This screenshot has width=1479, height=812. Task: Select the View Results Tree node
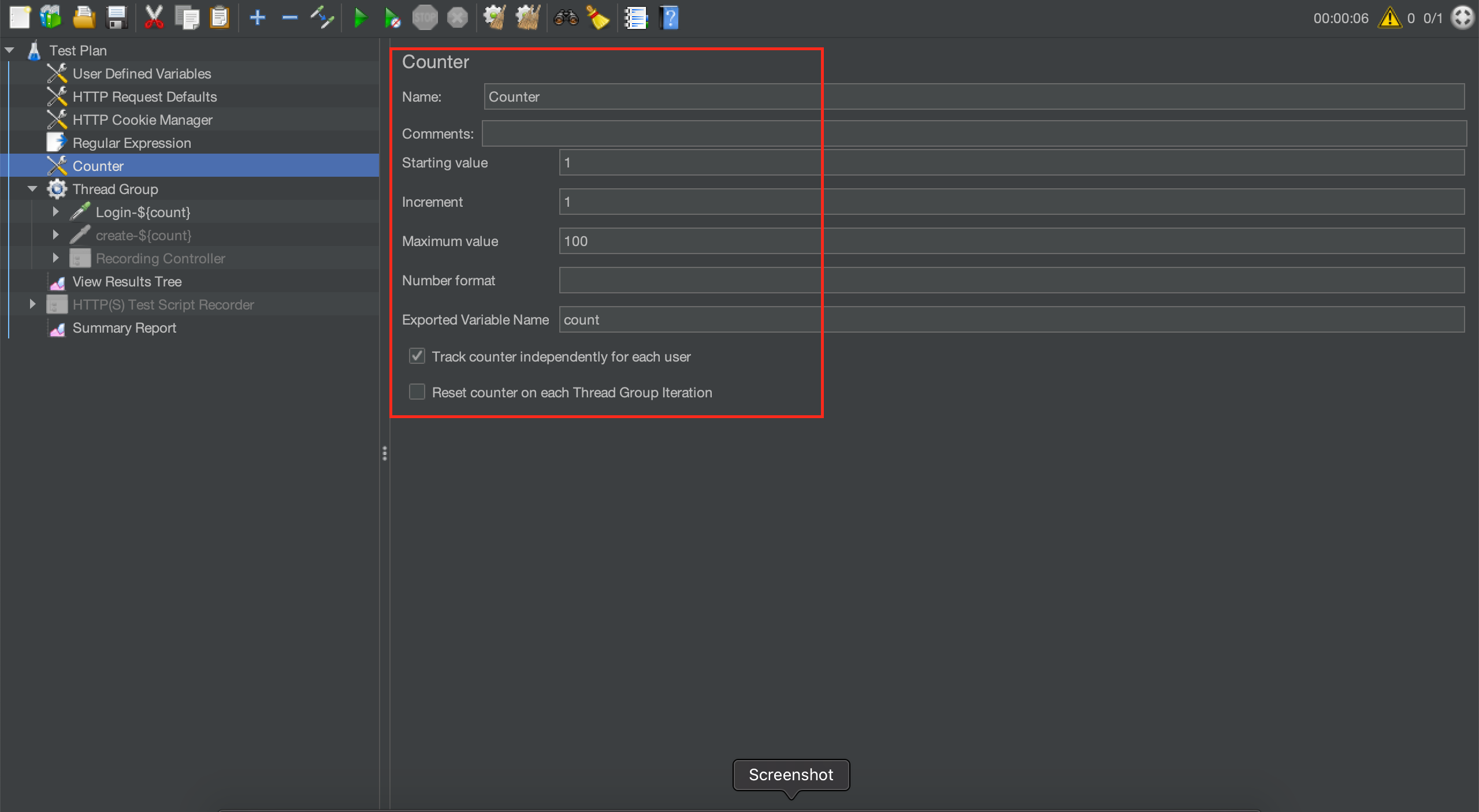click(x=127, y=281)
